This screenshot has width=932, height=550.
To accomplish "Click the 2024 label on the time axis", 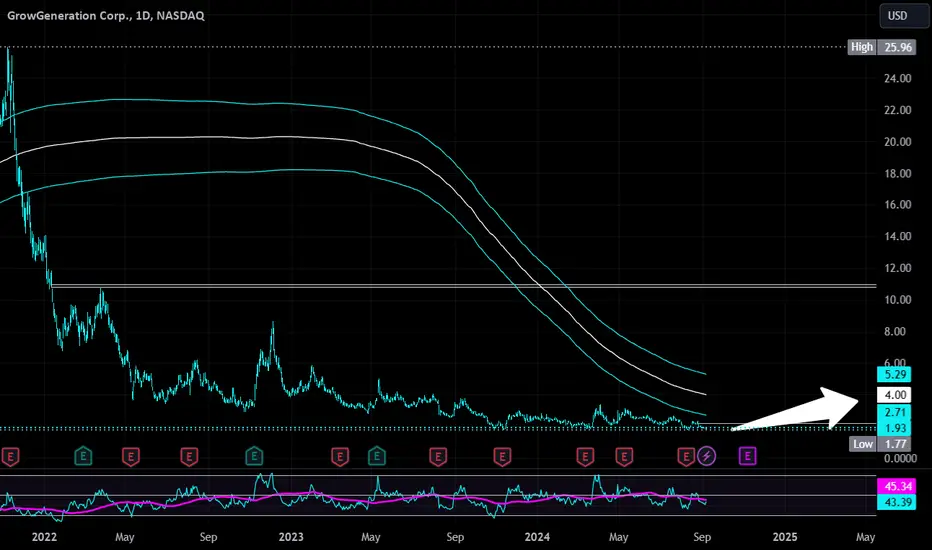I will (x=537, y=537).
